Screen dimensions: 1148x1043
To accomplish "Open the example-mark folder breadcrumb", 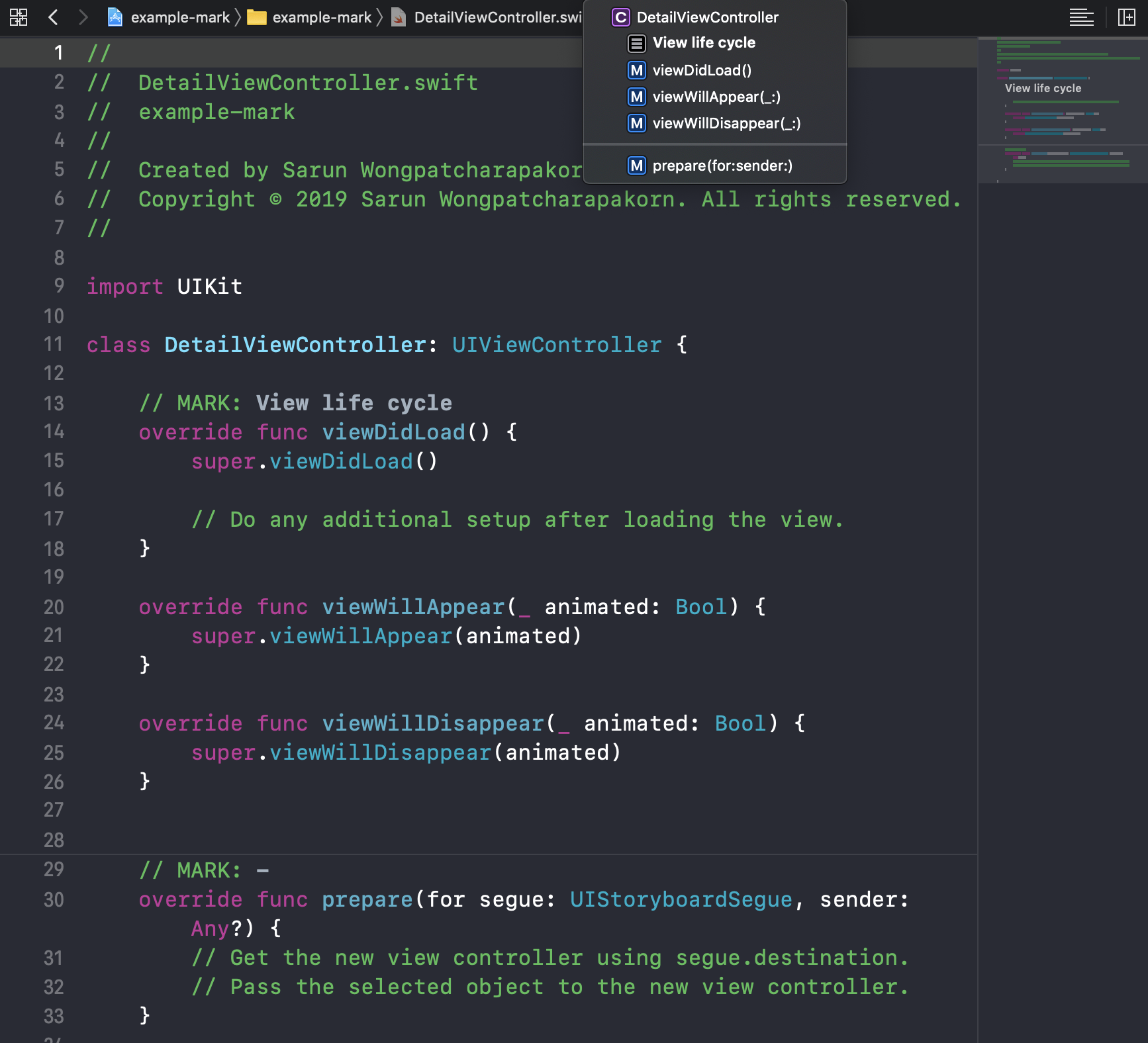I will pyautogui.click(x=309, y=17).
